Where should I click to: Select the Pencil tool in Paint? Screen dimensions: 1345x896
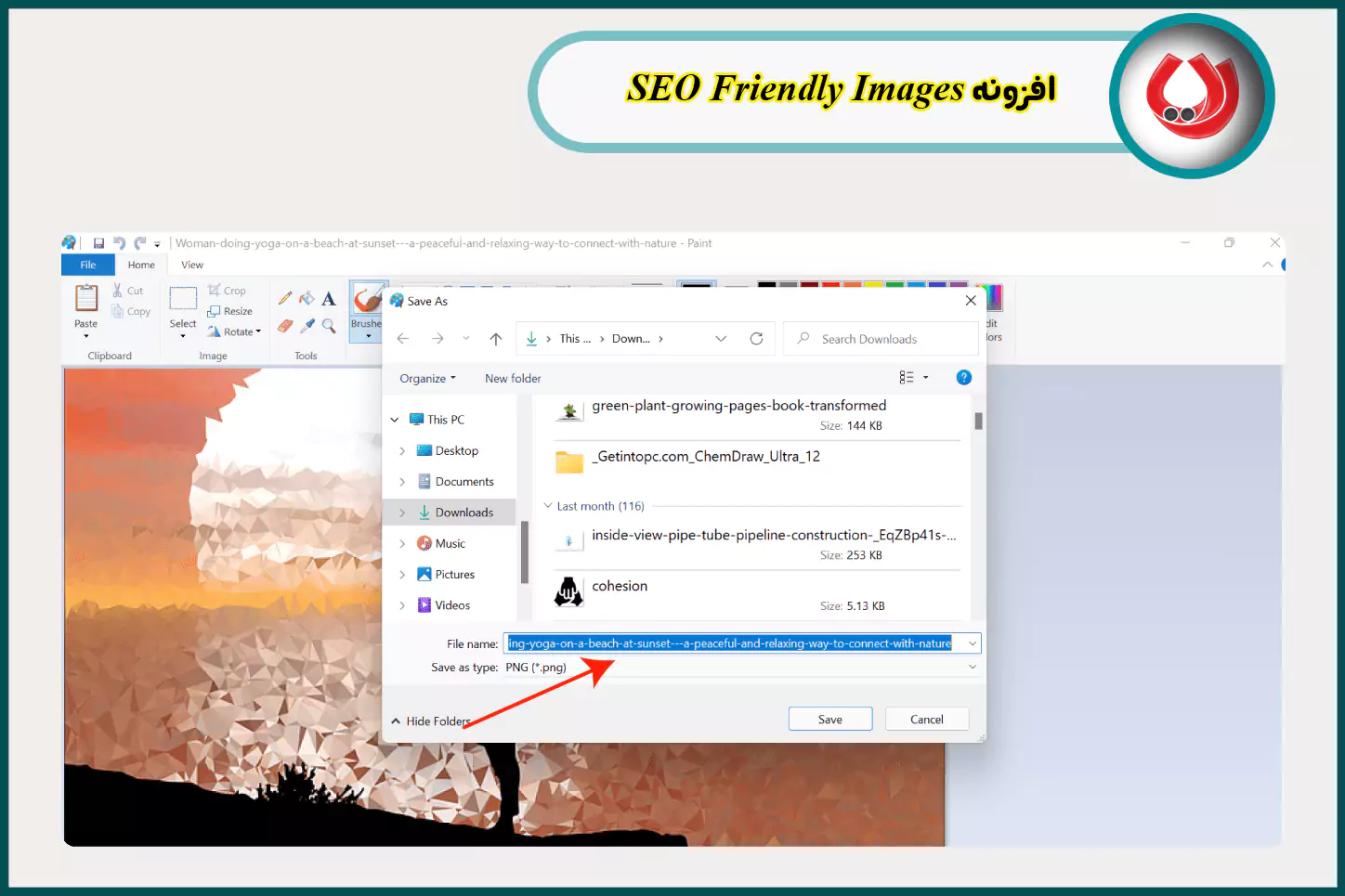coord(284,298)
